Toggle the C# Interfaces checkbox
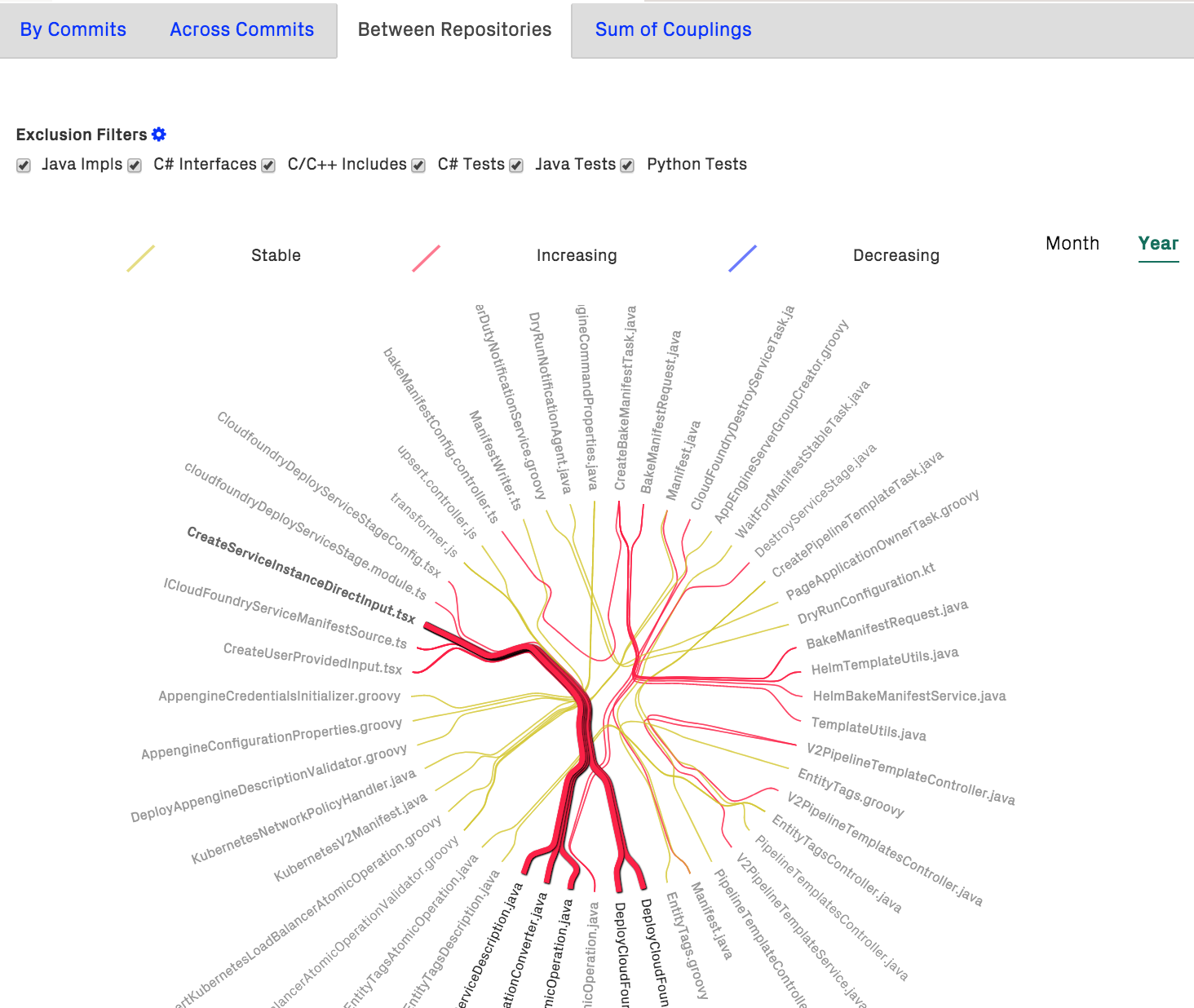The width and height of the screenshot is (1194, 1008). 135,166
